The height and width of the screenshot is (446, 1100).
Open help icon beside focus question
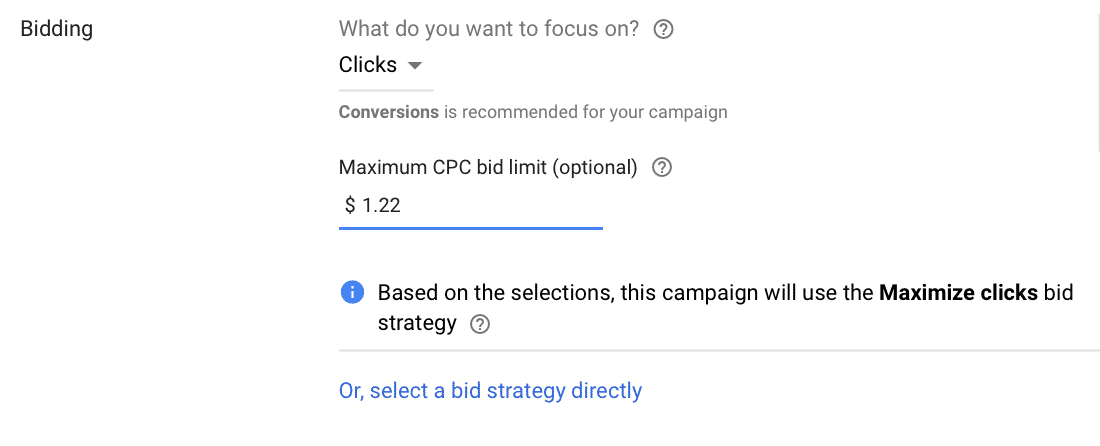click(x=663, y=30)
